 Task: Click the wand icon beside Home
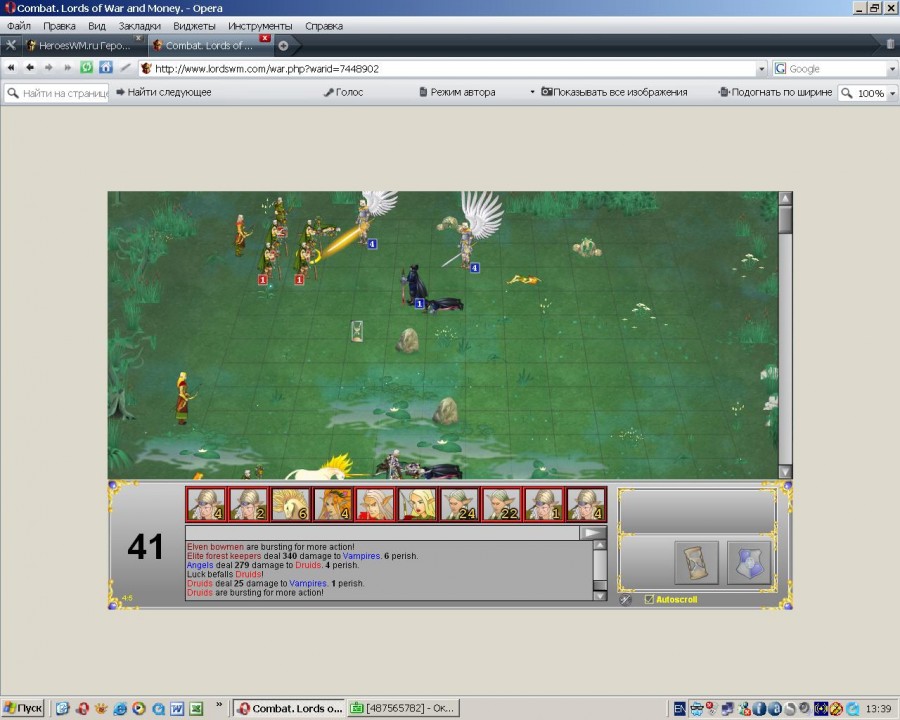tap(125, 68)
